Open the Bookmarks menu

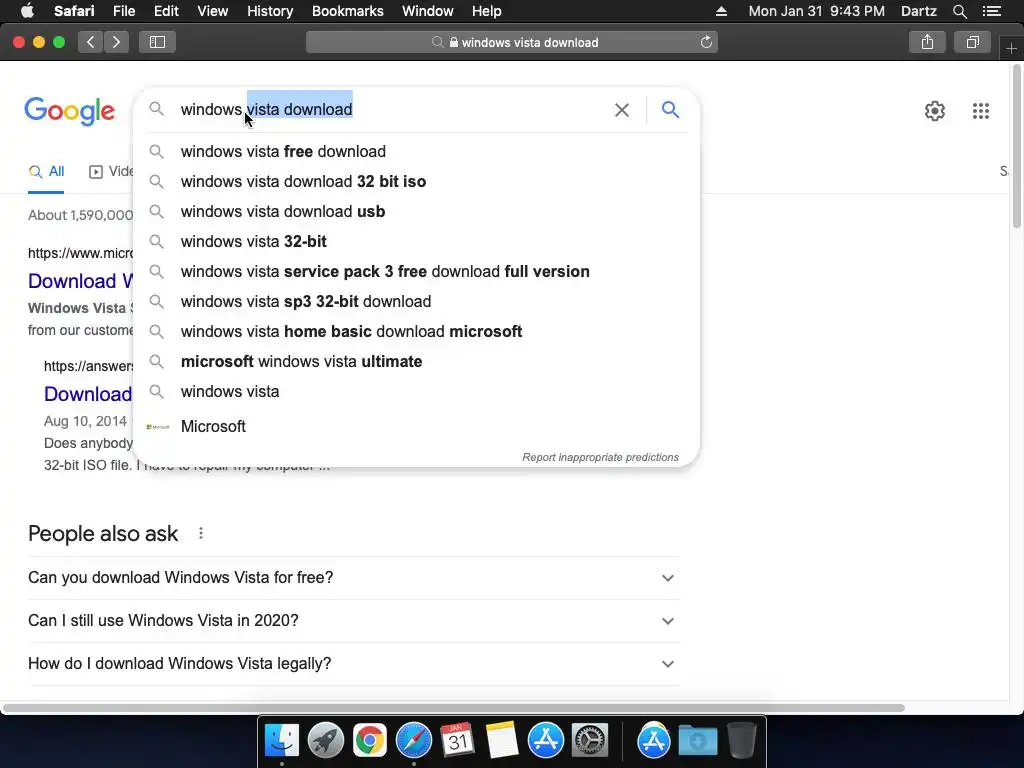click(347, 11)
